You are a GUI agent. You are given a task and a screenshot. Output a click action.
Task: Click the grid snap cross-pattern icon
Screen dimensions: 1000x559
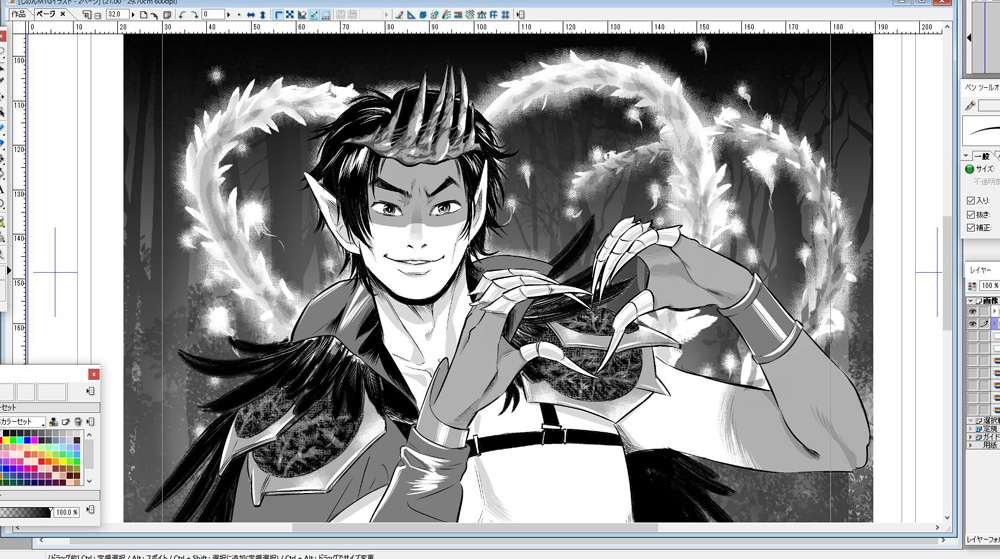[290, 14]
